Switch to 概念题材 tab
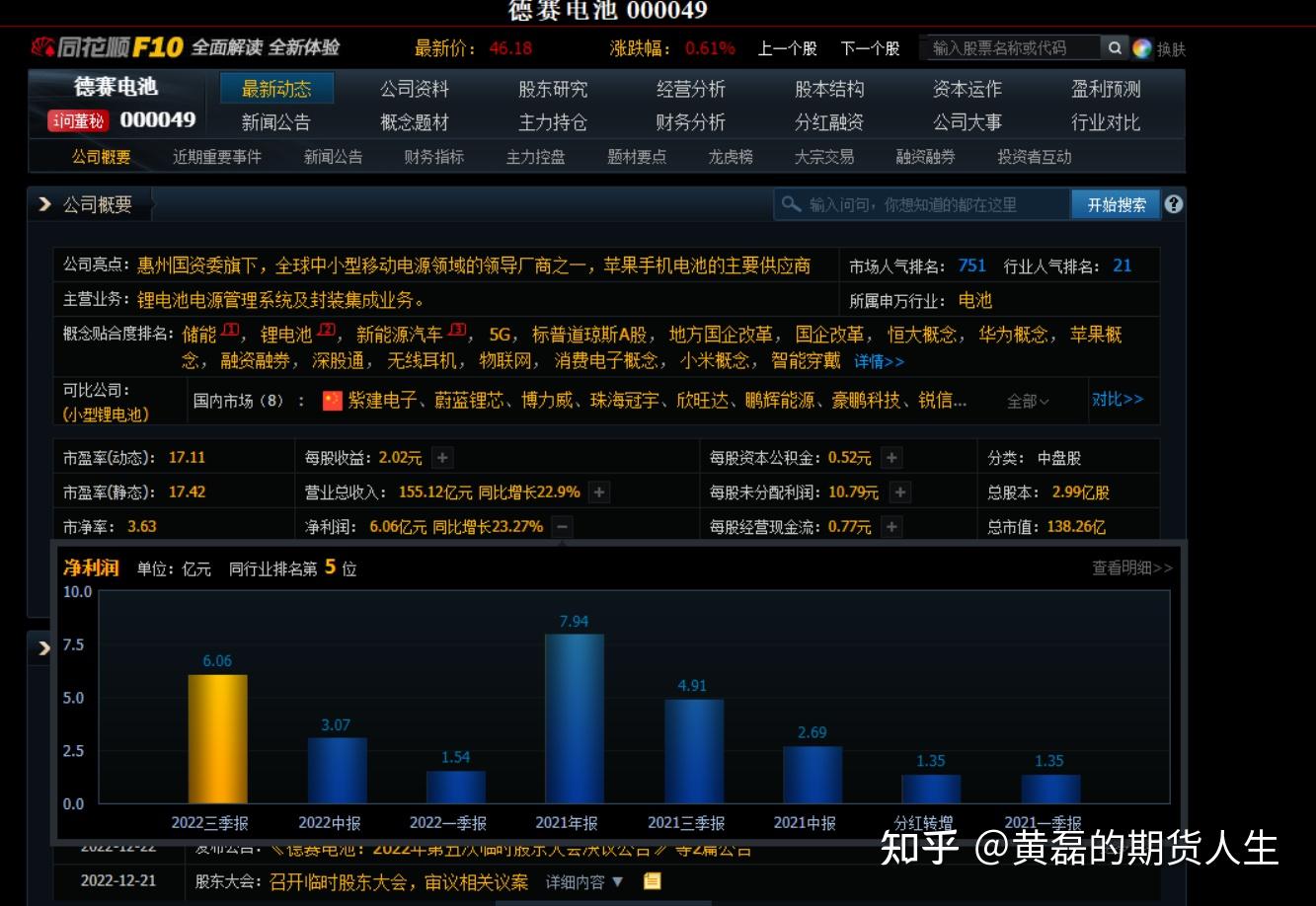Image resolution: width=1316 pixels, height=906 pixels. [415, 122]
